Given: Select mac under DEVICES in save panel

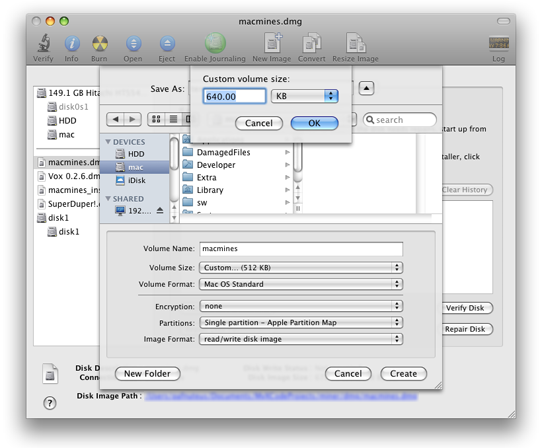Looking at the screenshot, I should tap(135, 167).
